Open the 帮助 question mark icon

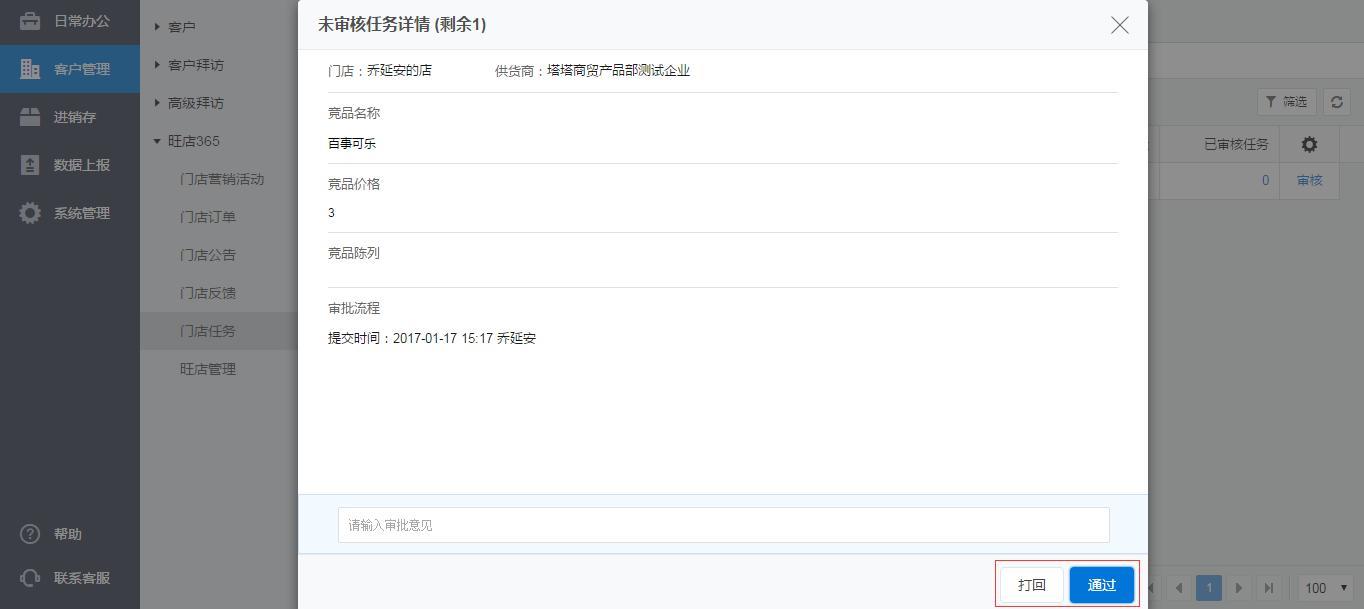(x=30, y=534)
